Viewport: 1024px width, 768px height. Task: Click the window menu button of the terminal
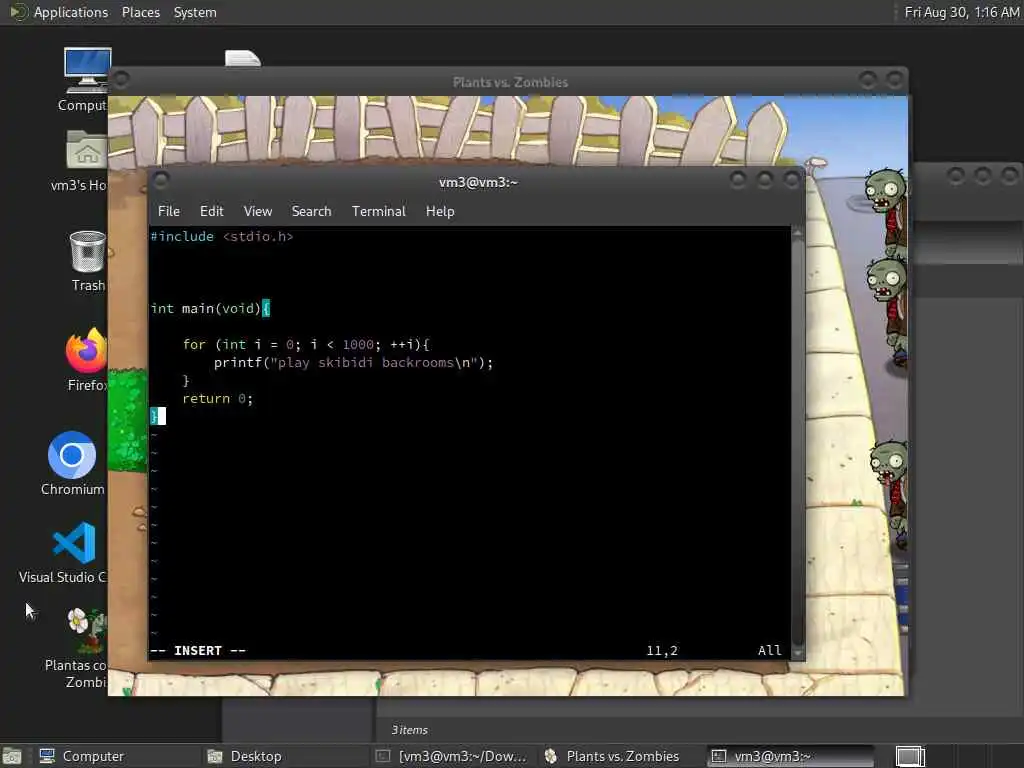coord(161,180)
